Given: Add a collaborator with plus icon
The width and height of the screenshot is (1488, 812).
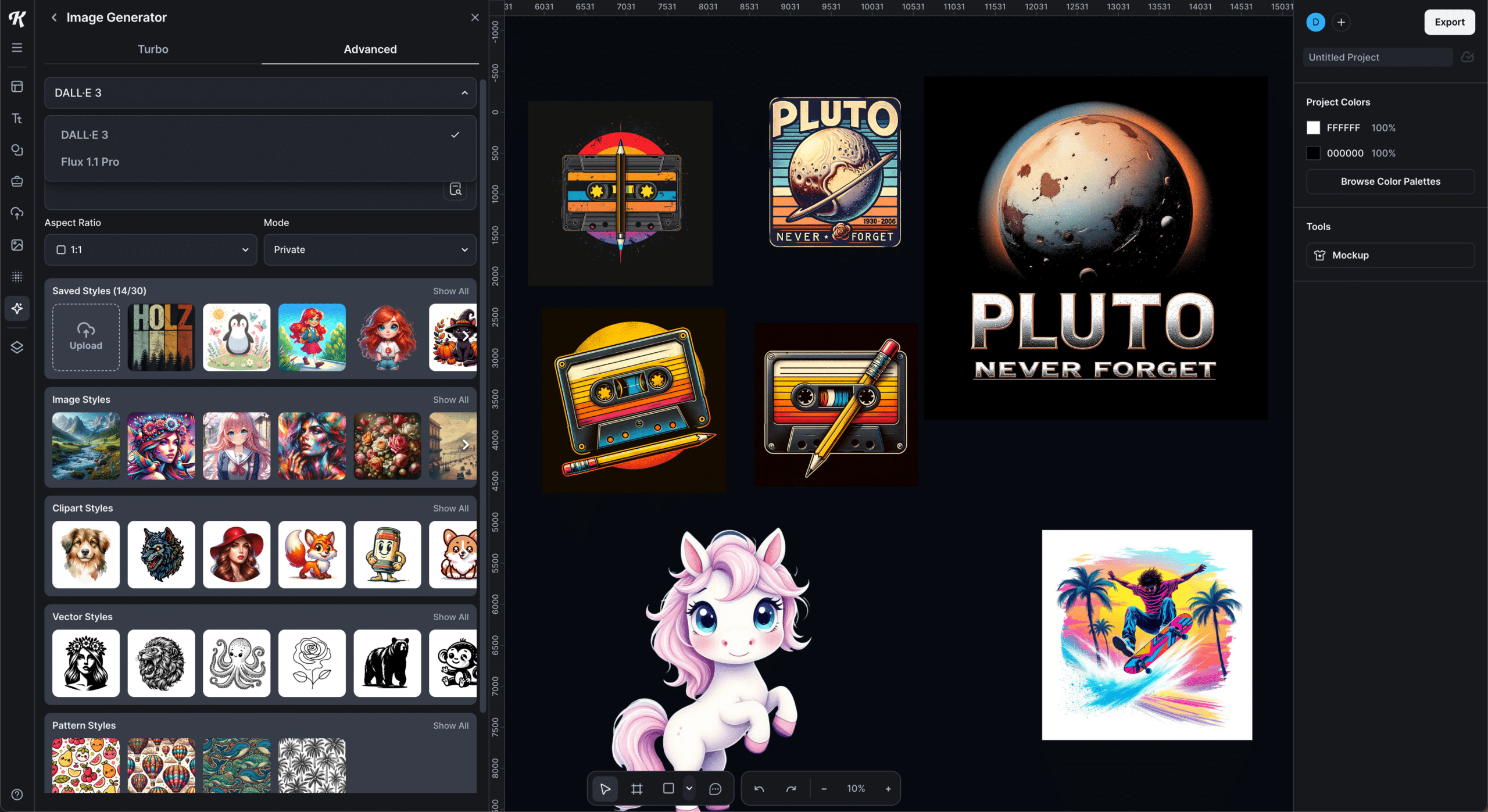Looking at the screenshot, I should (x=1341, y=22).
